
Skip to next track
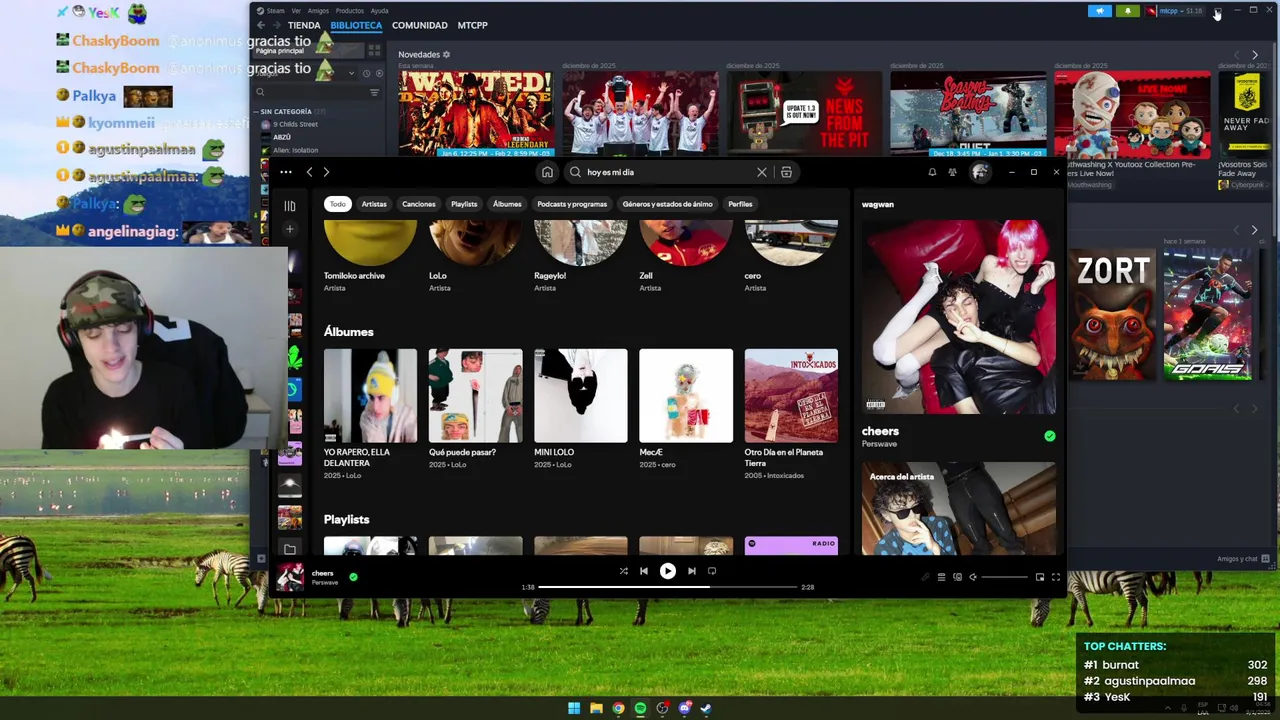691,571
